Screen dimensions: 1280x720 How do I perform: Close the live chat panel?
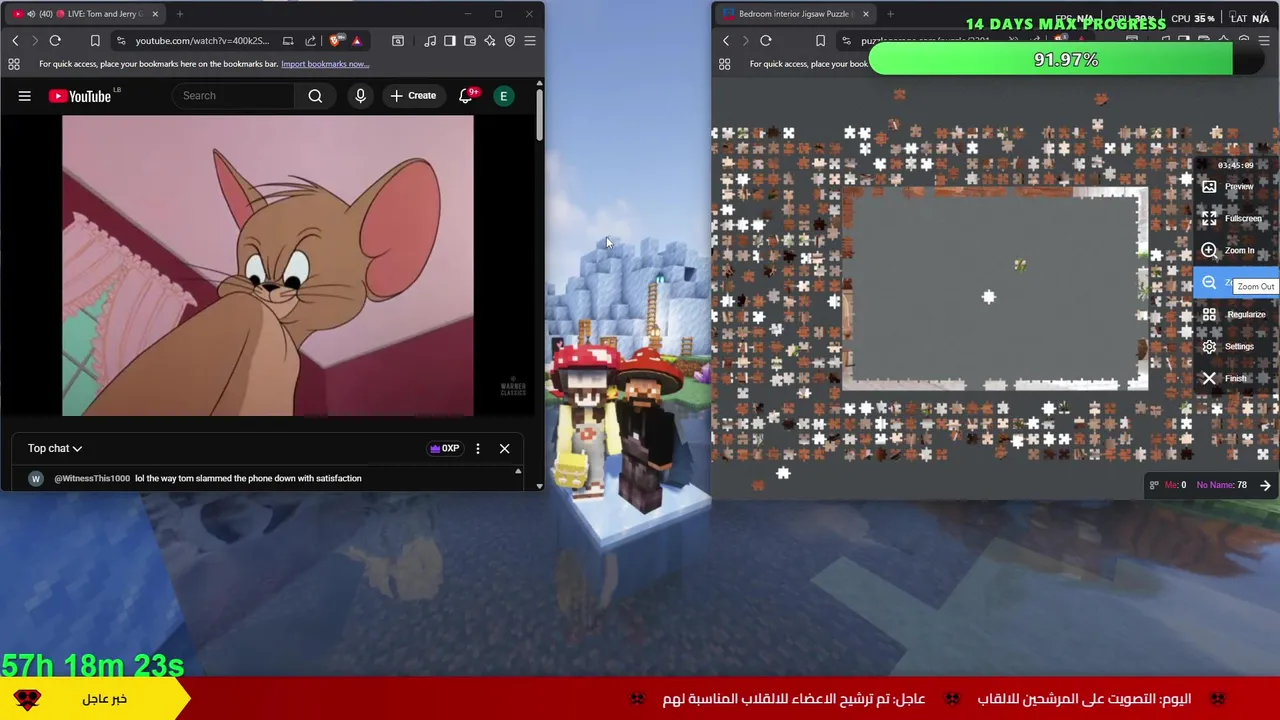[504, 449]
